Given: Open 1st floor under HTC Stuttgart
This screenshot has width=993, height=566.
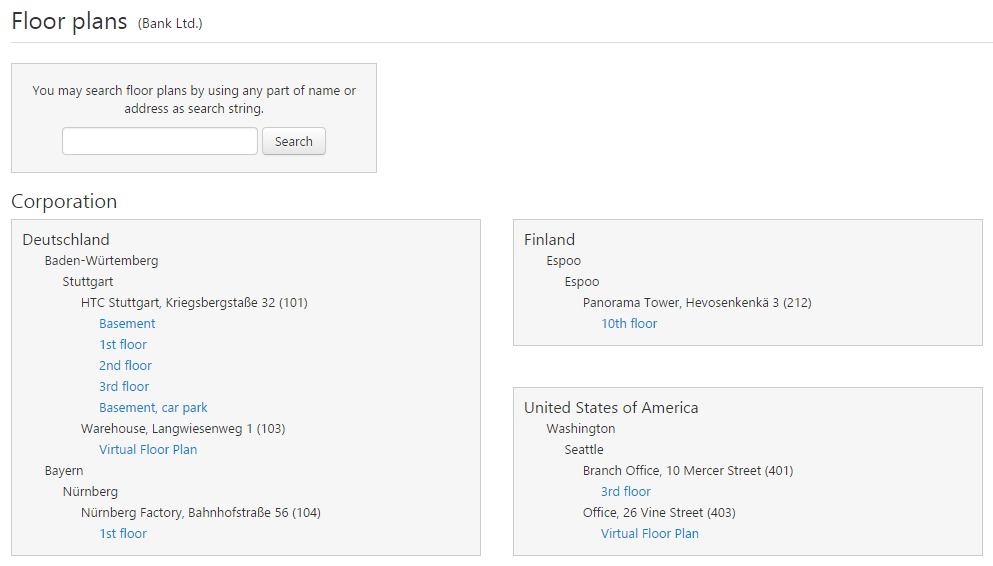Looking at the screenshot, I should (x=122, y=344).
